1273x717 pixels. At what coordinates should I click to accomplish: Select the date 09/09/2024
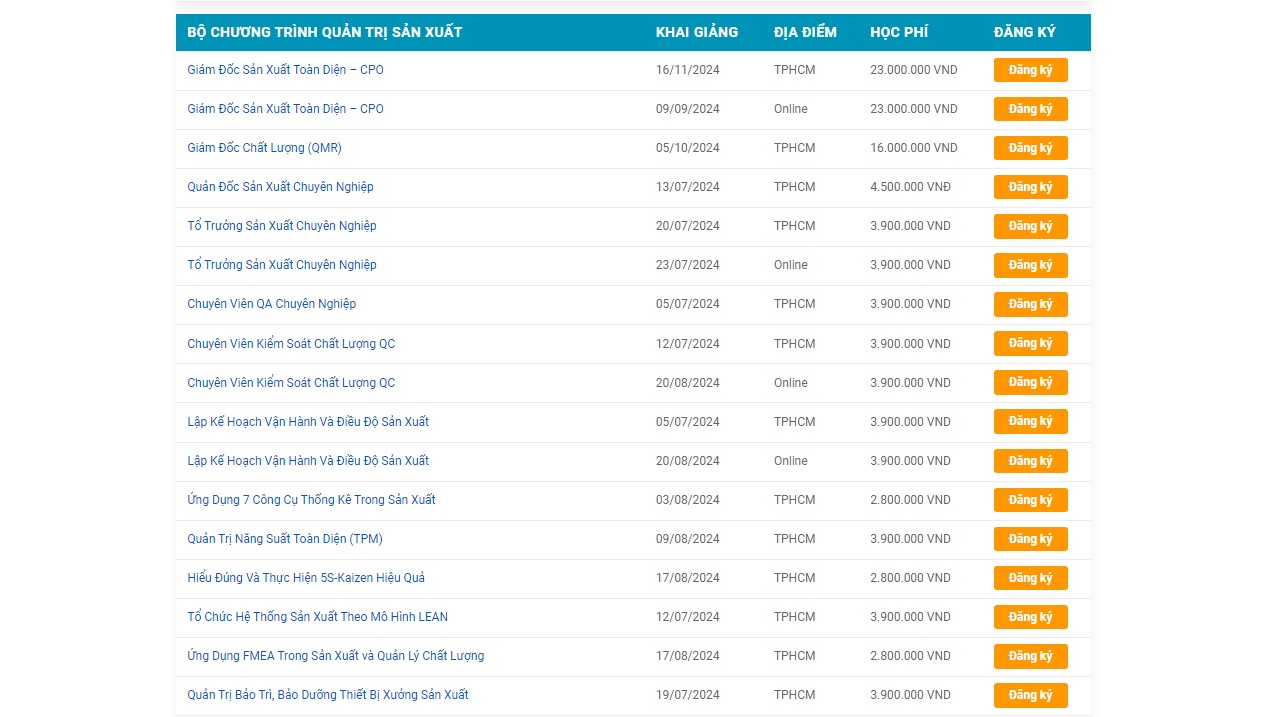[688, 109]
